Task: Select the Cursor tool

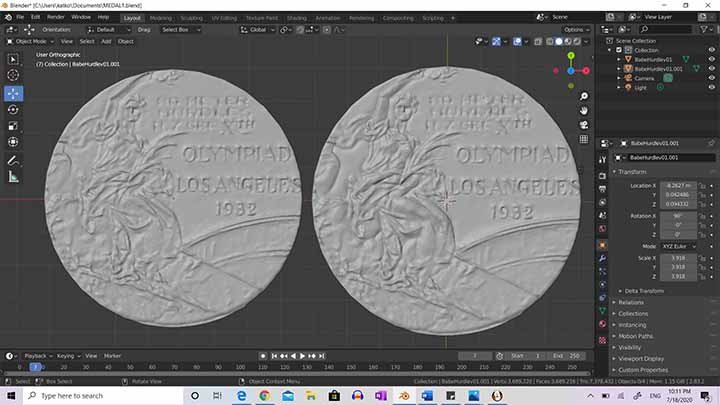Action: point(14,75)
